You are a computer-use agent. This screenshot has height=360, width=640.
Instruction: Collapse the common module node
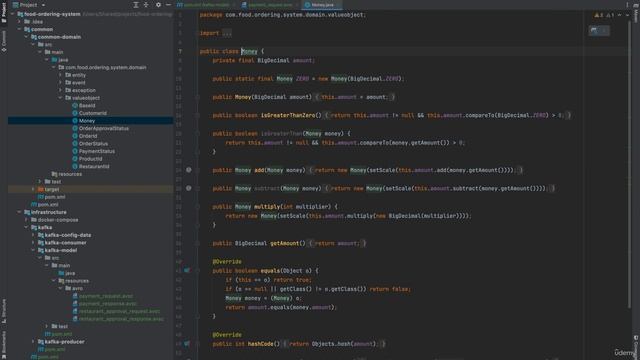tap(19, 29)
